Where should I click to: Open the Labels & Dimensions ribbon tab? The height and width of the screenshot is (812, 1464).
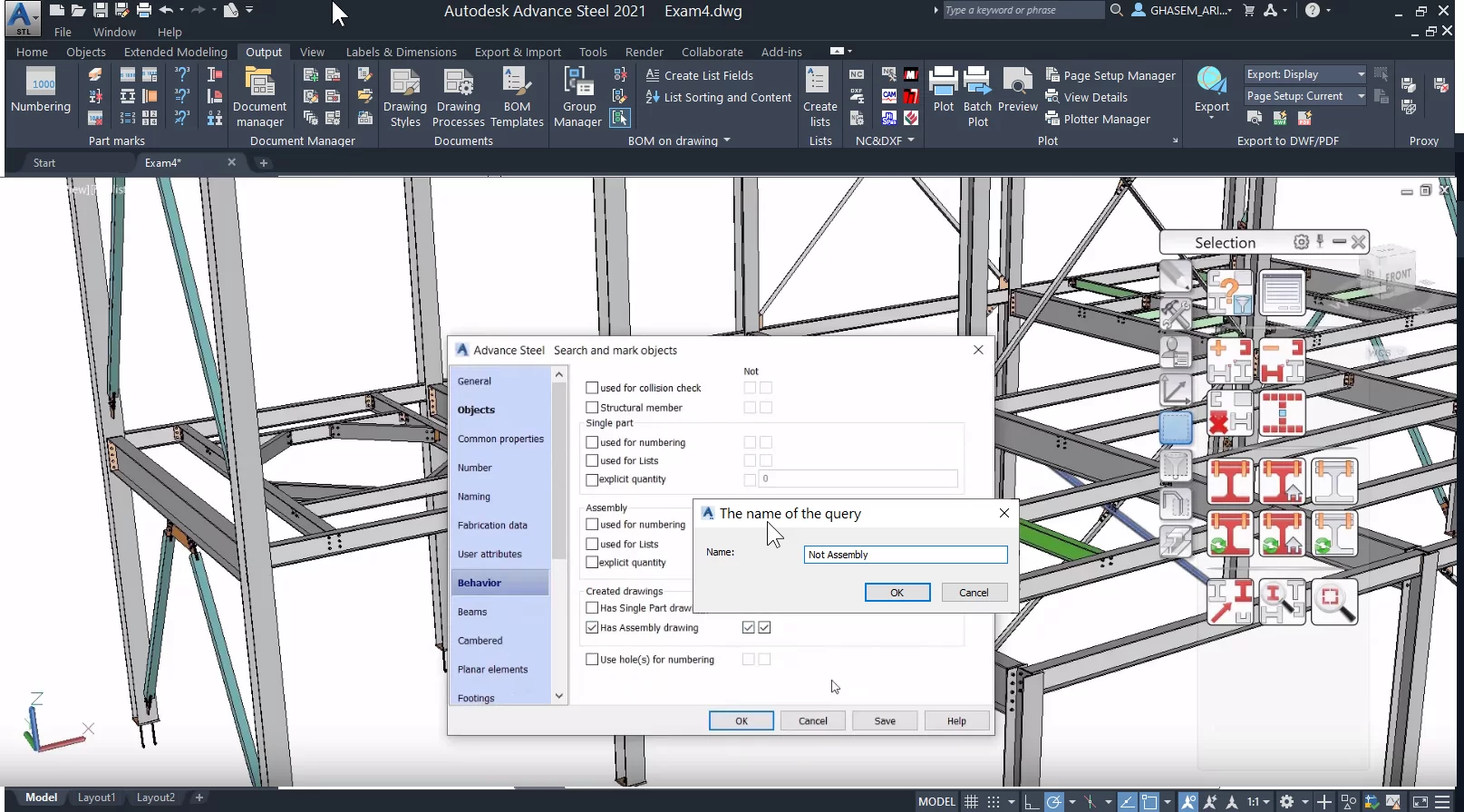(x=401, y=52)
